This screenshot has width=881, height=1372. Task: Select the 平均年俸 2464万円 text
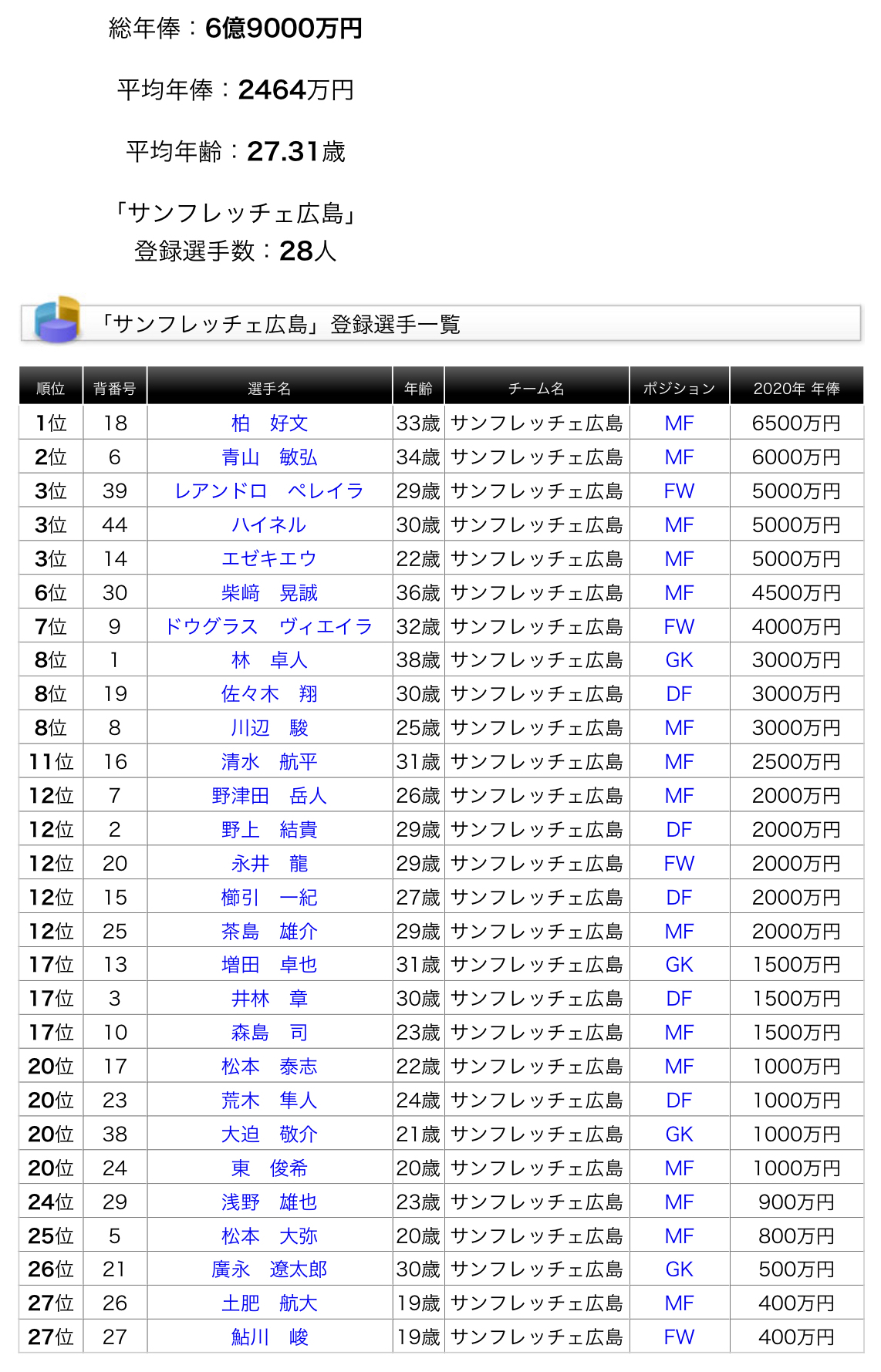pyautogui.click(x=235, y=90)
